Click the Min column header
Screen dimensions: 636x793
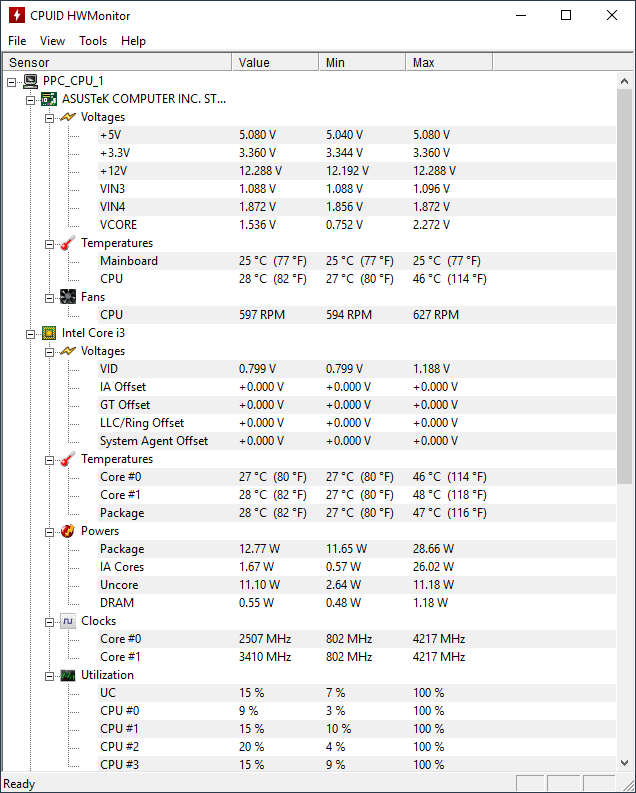tap(362, 63)
